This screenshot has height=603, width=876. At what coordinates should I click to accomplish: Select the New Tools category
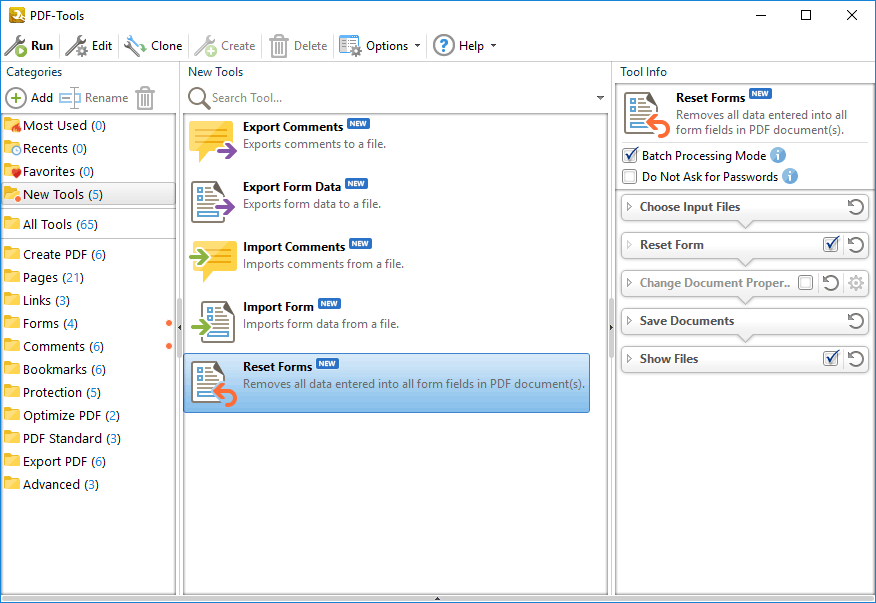(x=88, y=194)
